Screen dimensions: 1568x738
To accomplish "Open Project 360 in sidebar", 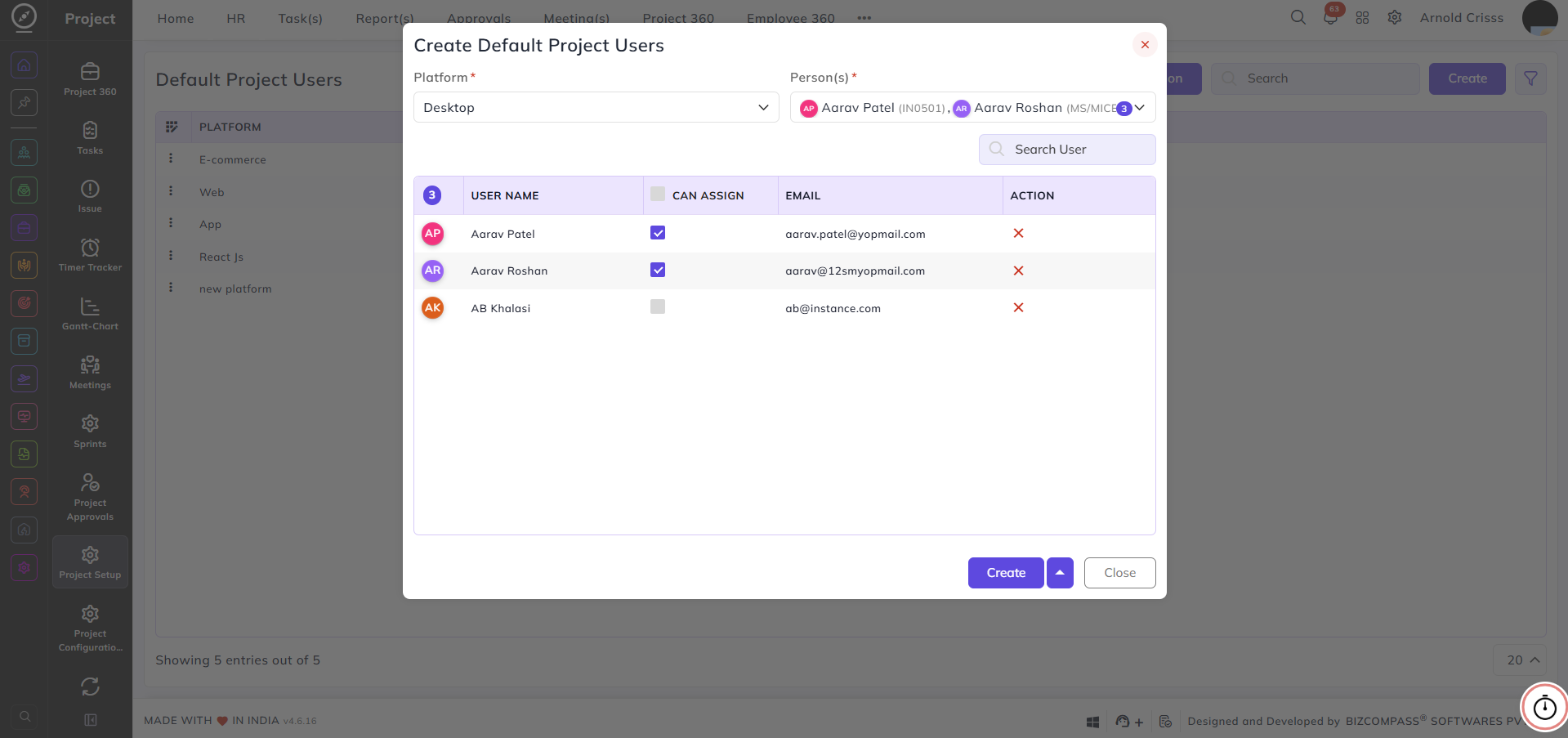I will pyautogui.click(x=90, y=78).
